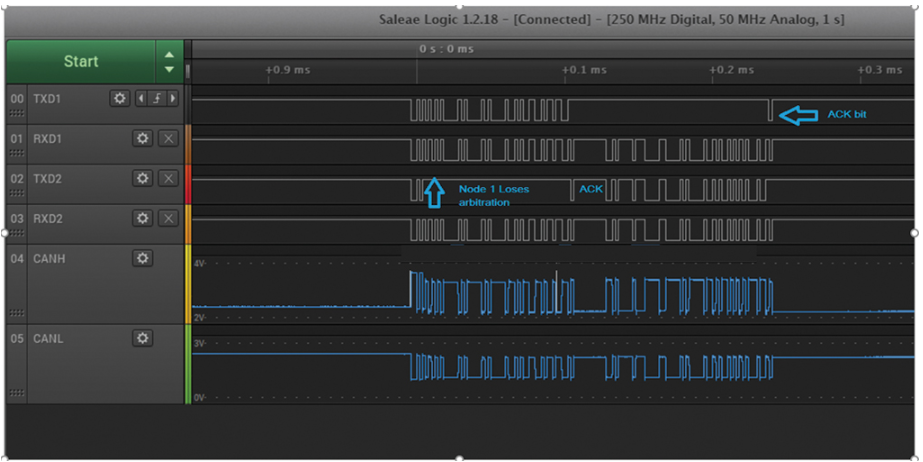
Task: Grab the drag handle of channel 00
Action: 17,113
